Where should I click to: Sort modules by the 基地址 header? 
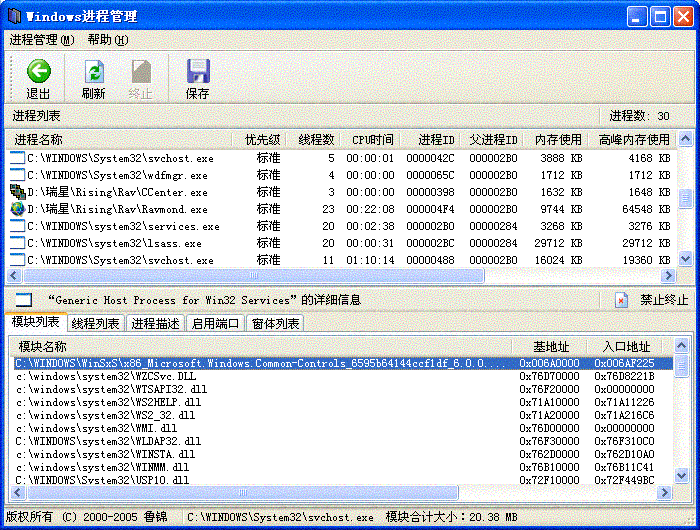point(549,346)
